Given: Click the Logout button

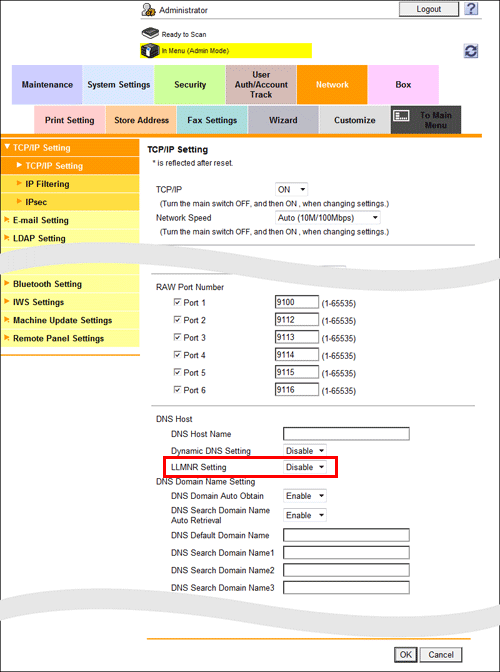Looking at the screenshot, I should [428, 9].
